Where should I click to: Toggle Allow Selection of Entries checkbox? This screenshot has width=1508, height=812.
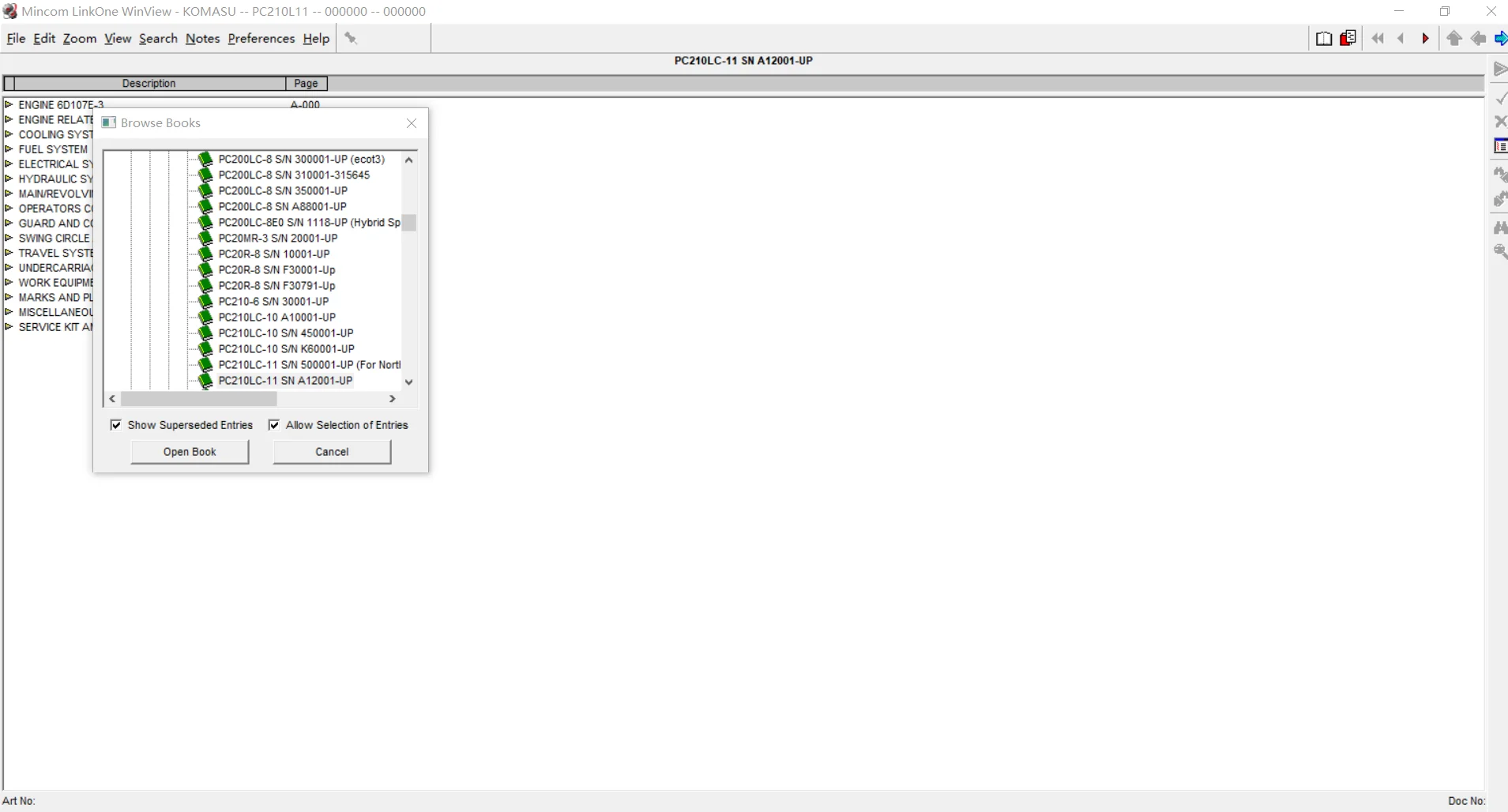(274, 425)
